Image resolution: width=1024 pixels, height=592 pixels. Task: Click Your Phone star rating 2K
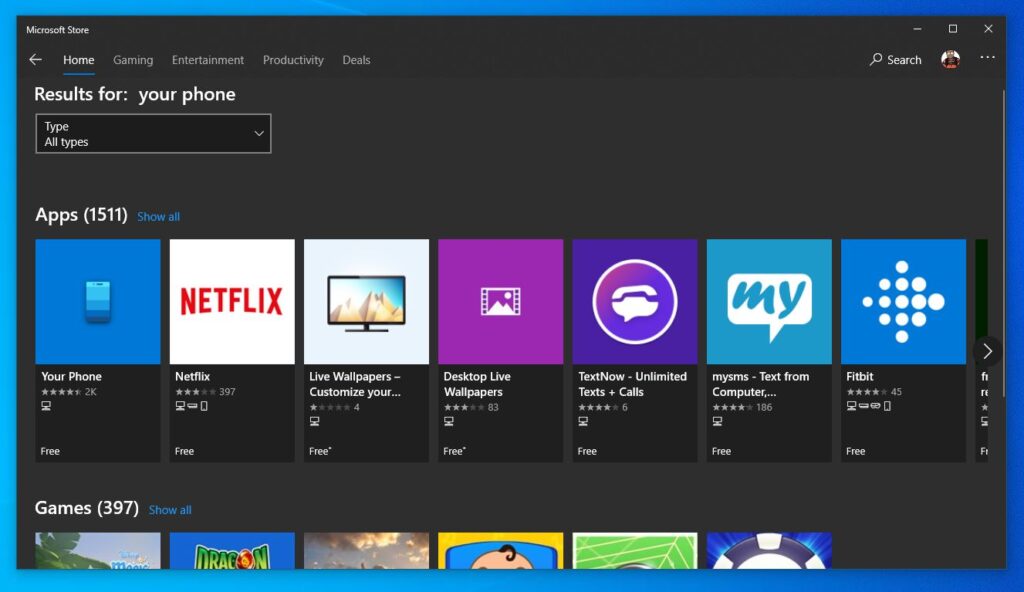coord(69,392)
